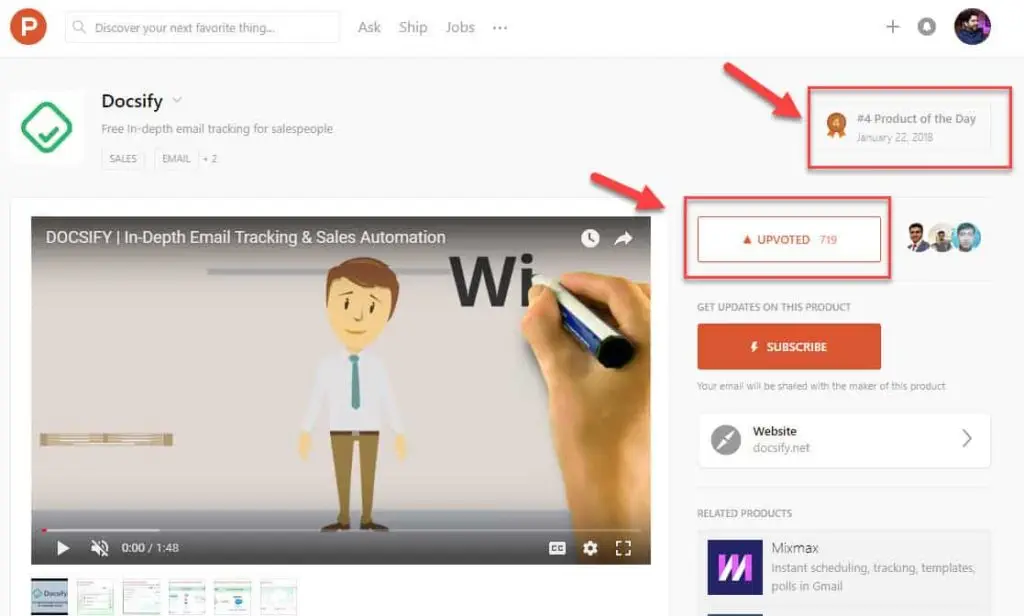Open the docsify.net Website link
1024x616 pixels.
click(844, 440)
